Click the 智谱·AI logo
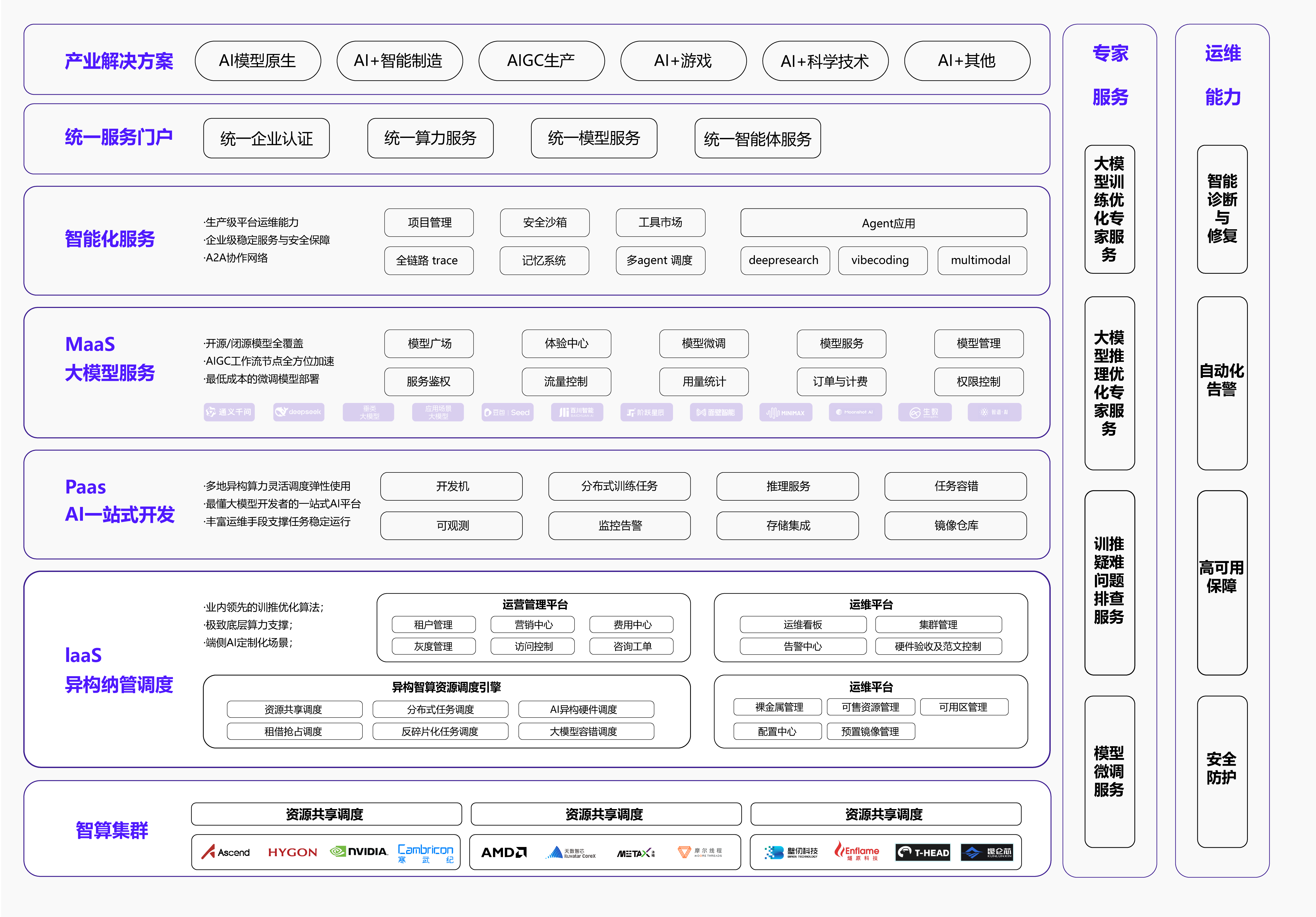The image size is (1316, 917). point(994,412)
